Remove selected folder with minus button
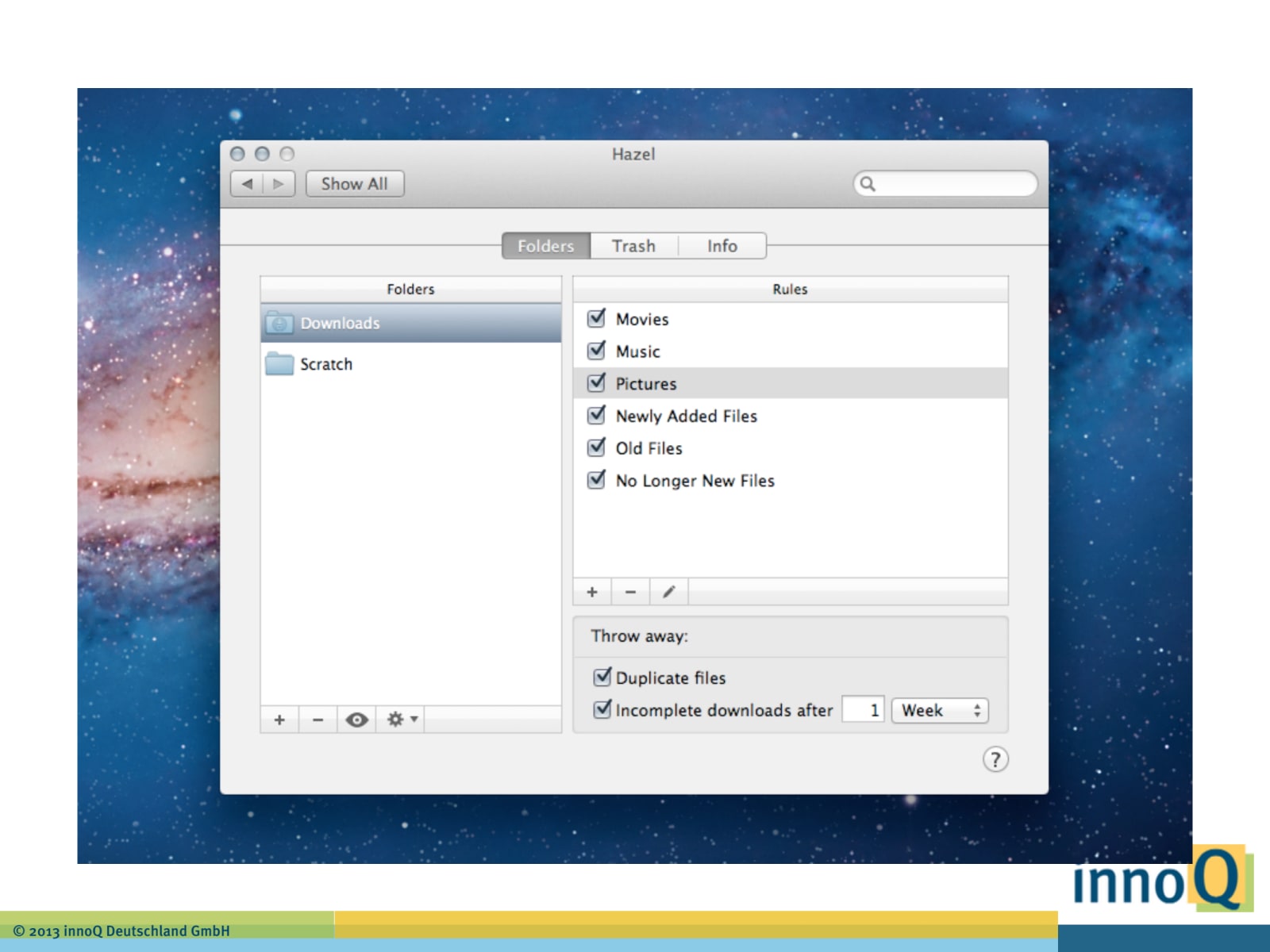 tap(318, 720)
